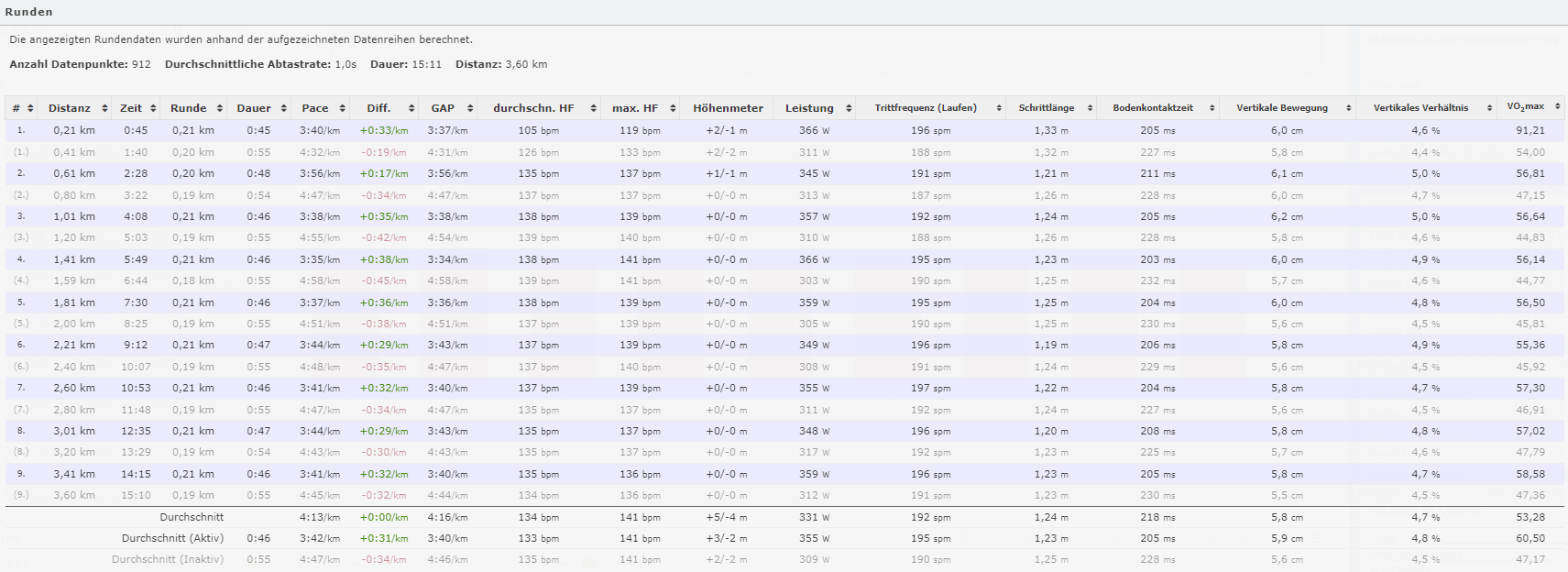Click the sort icon beside Leistung
This screenshot has height=572, width=1568.
(x=849, y=108)
